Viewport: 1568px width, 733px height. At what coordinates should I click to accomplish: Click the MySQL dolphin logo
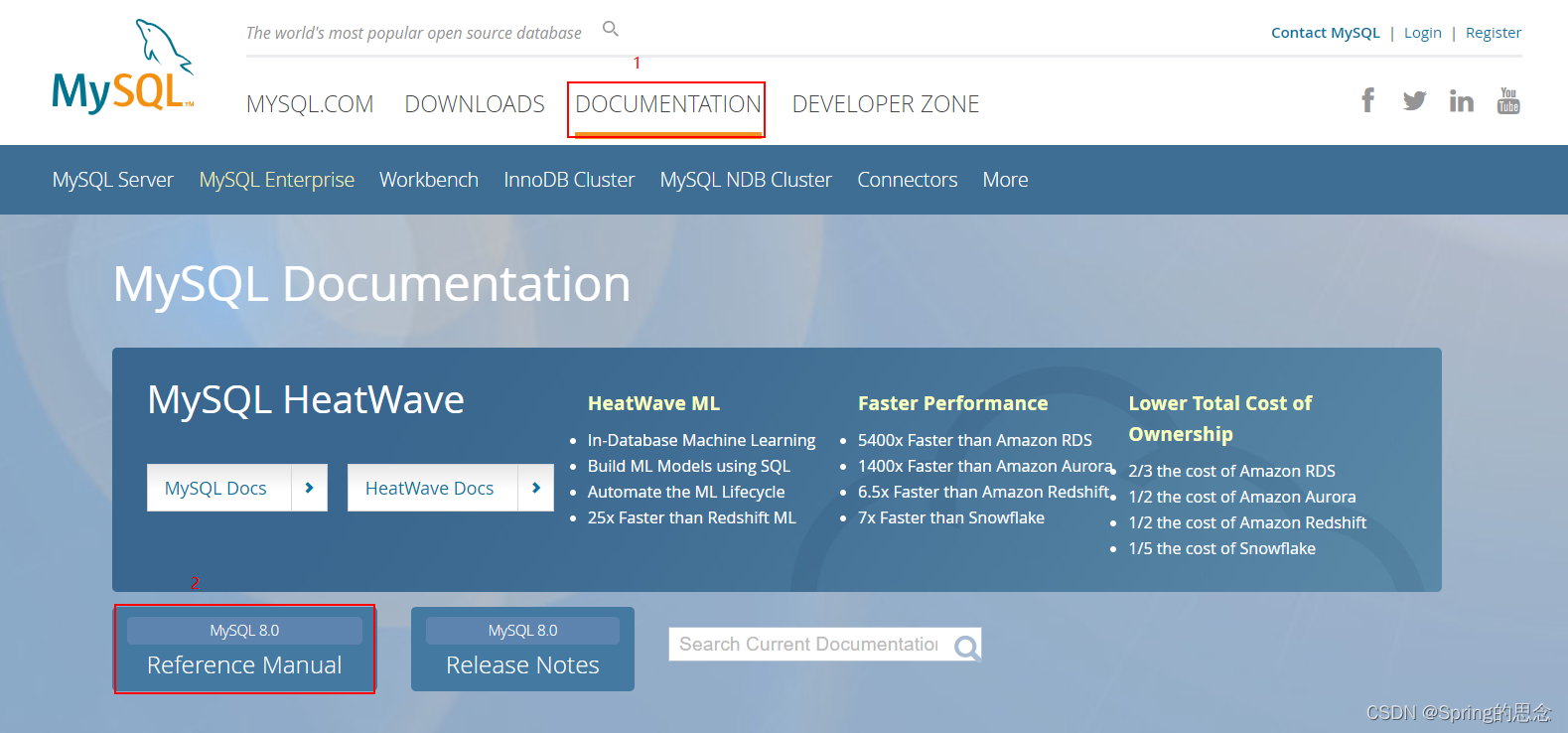(123, 67)
